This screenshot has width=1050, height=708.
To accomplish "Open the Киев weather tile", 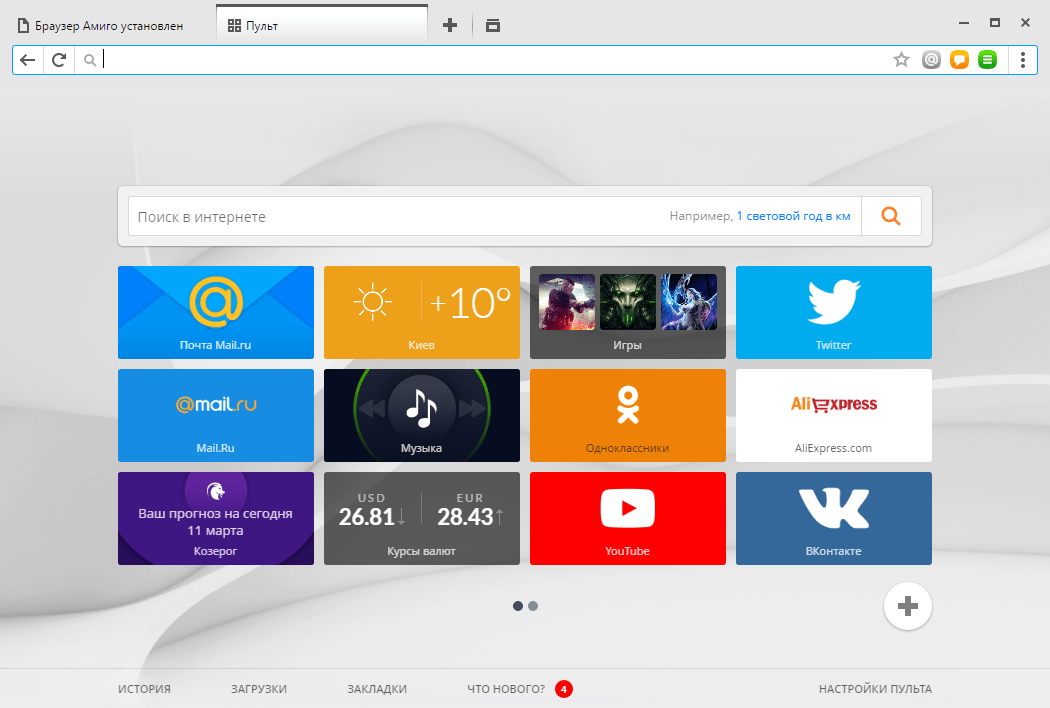I will 422,312.
